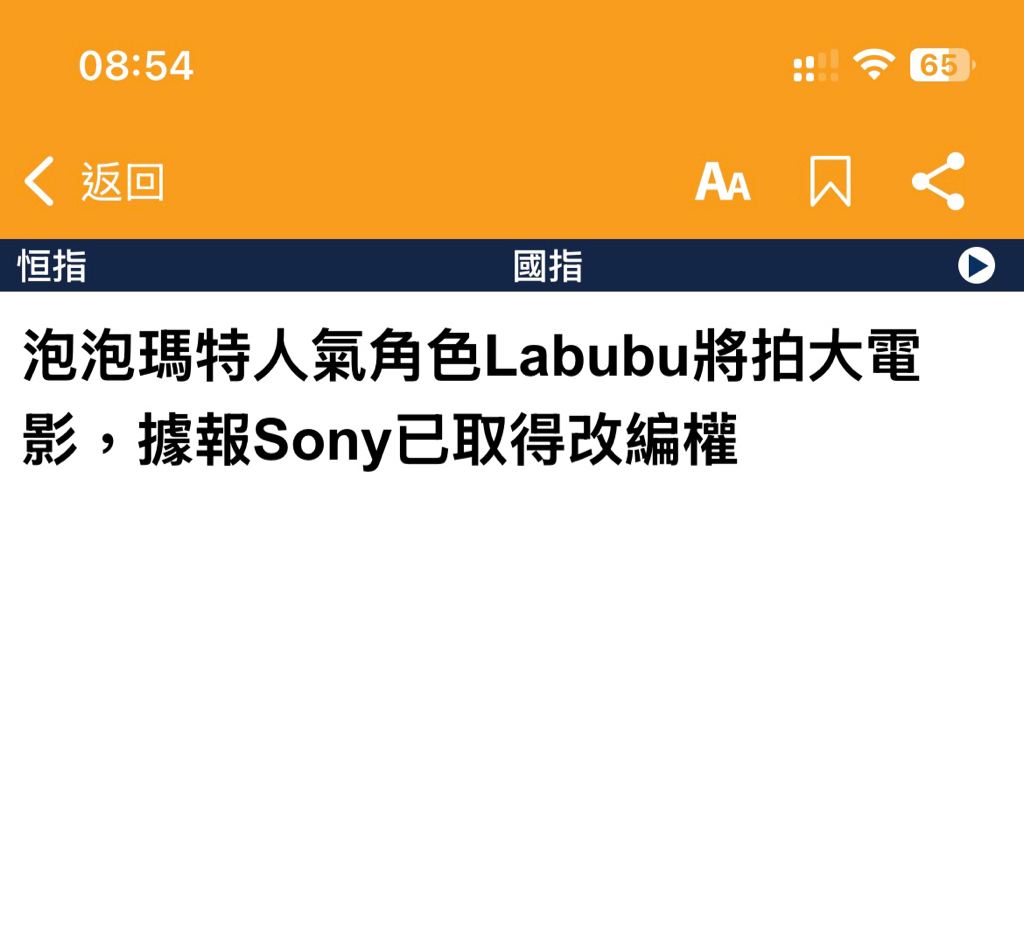Share the article using the share icon
The image size is (1024, 943).
(x=938, y=181)
